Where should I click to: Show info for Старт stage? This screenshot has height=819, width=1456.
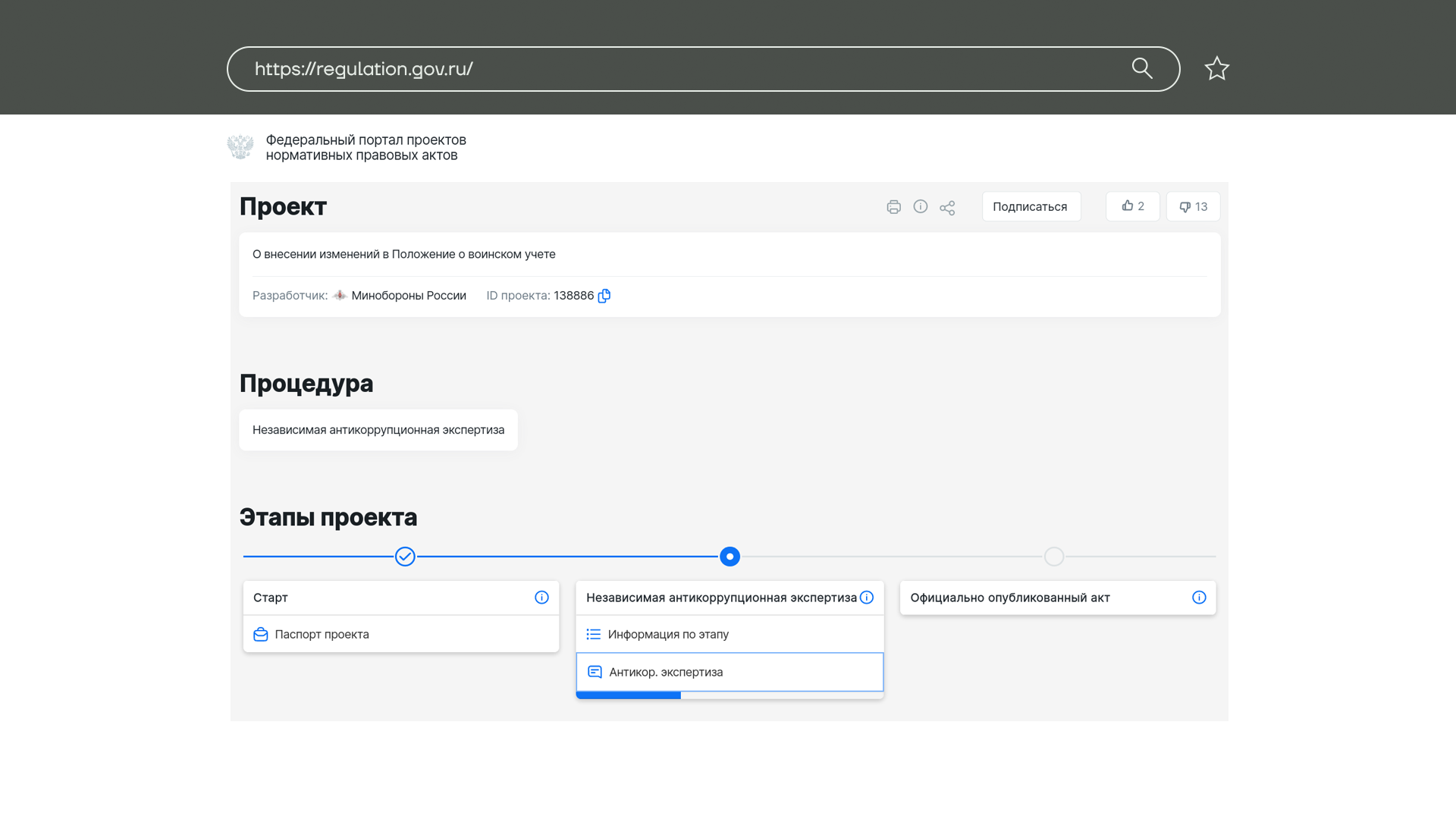click(541, 598)
